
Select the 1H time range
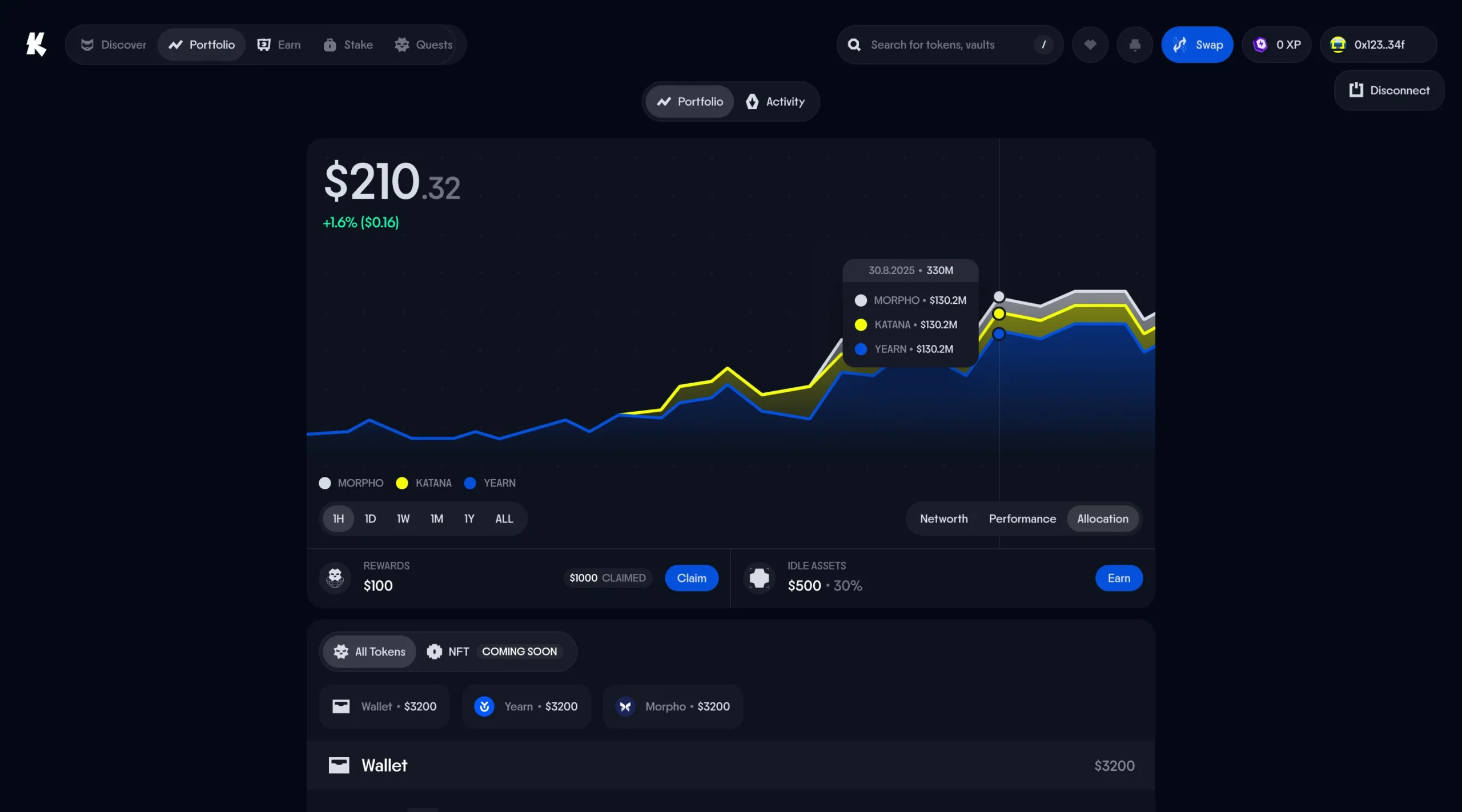[338, 518]
